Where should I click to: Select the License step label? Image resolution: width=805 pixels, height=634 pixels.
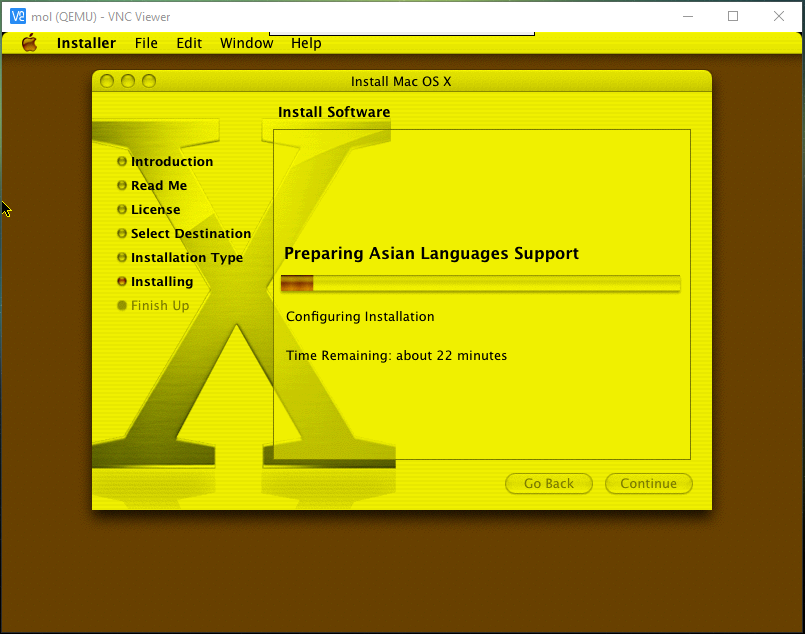156,209
